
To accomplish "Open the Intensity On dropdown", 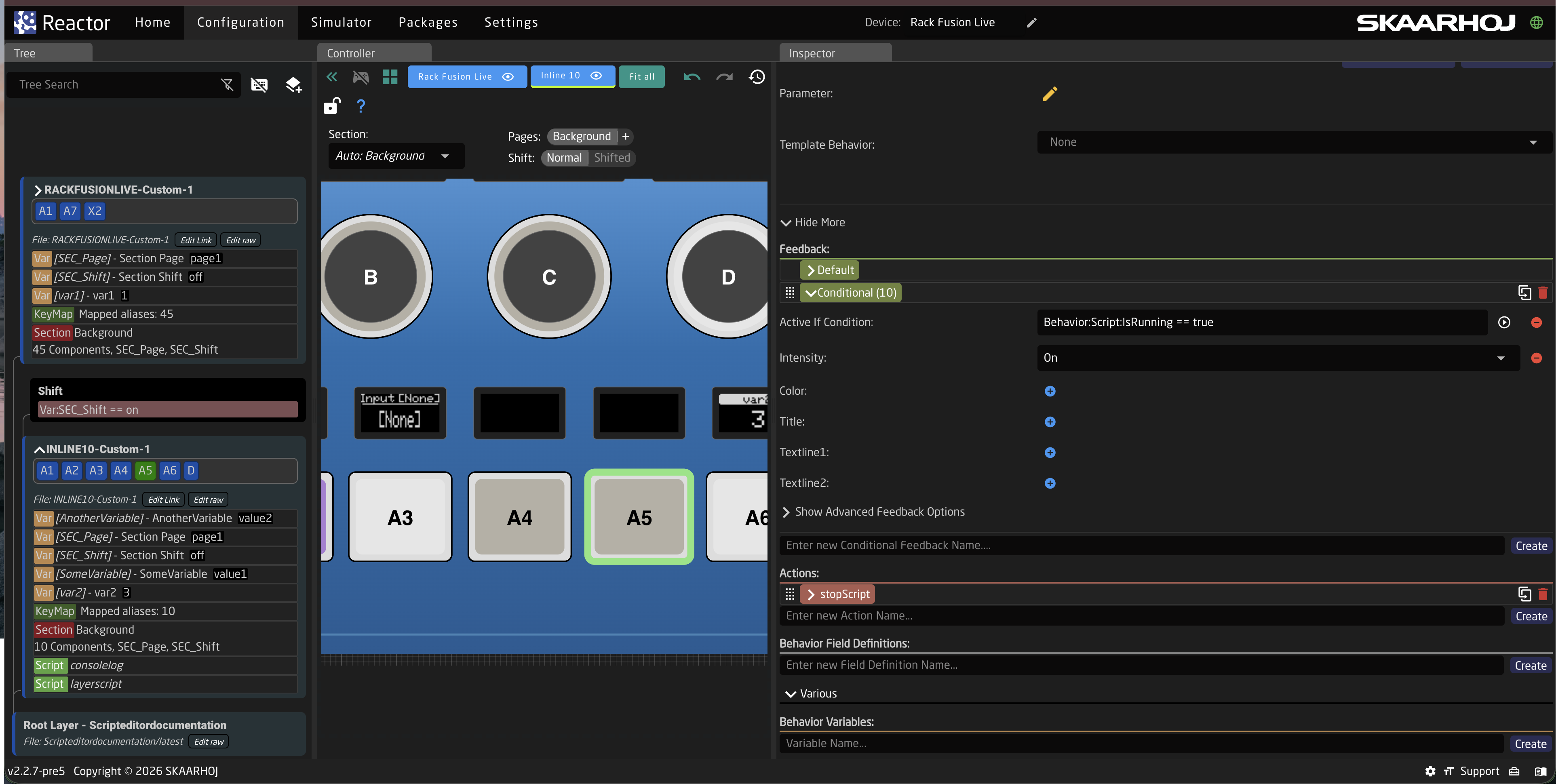I will (x=1278, y=358).
